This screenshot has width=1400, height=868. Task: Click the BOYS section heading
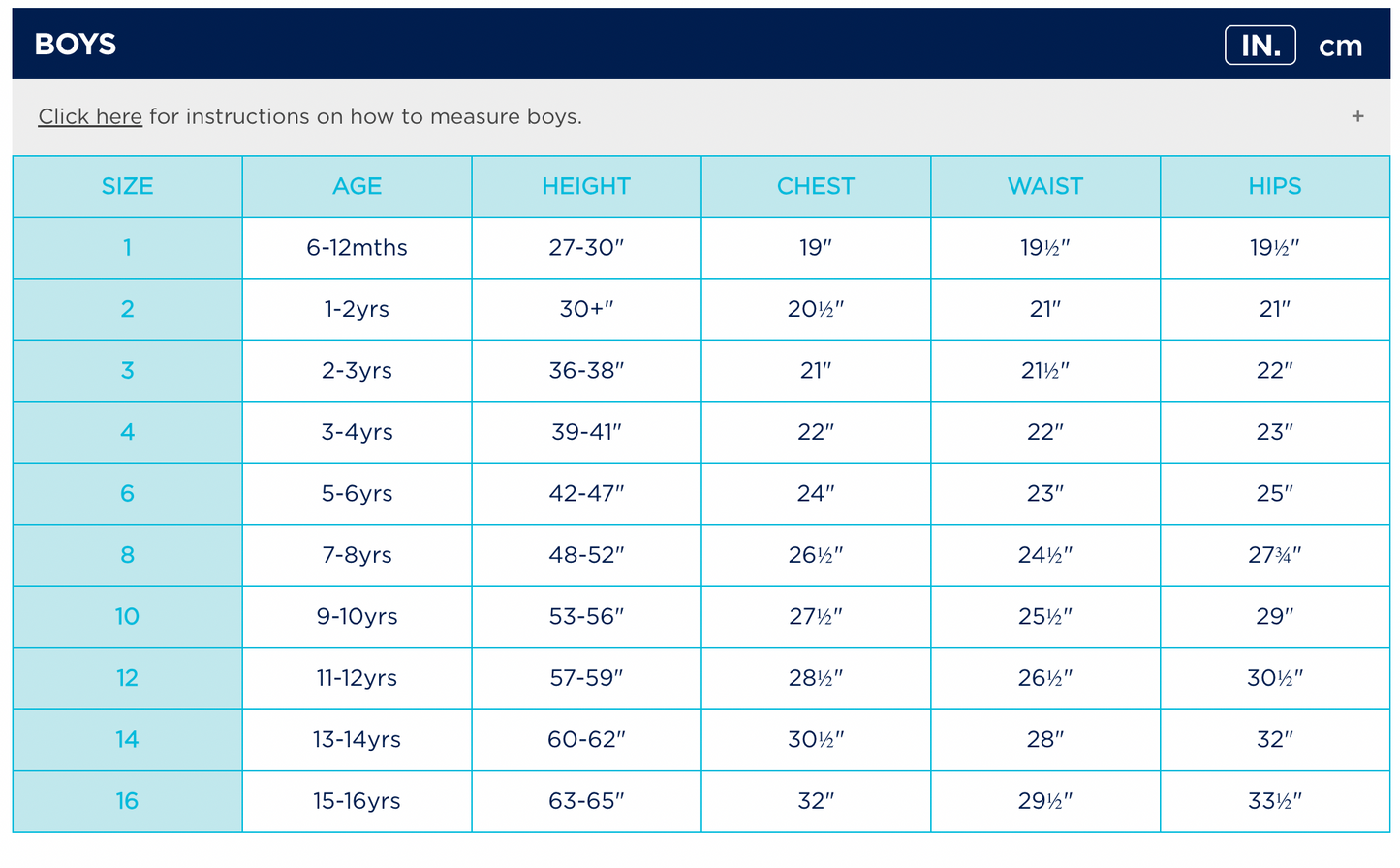click(x=76, y=45)
